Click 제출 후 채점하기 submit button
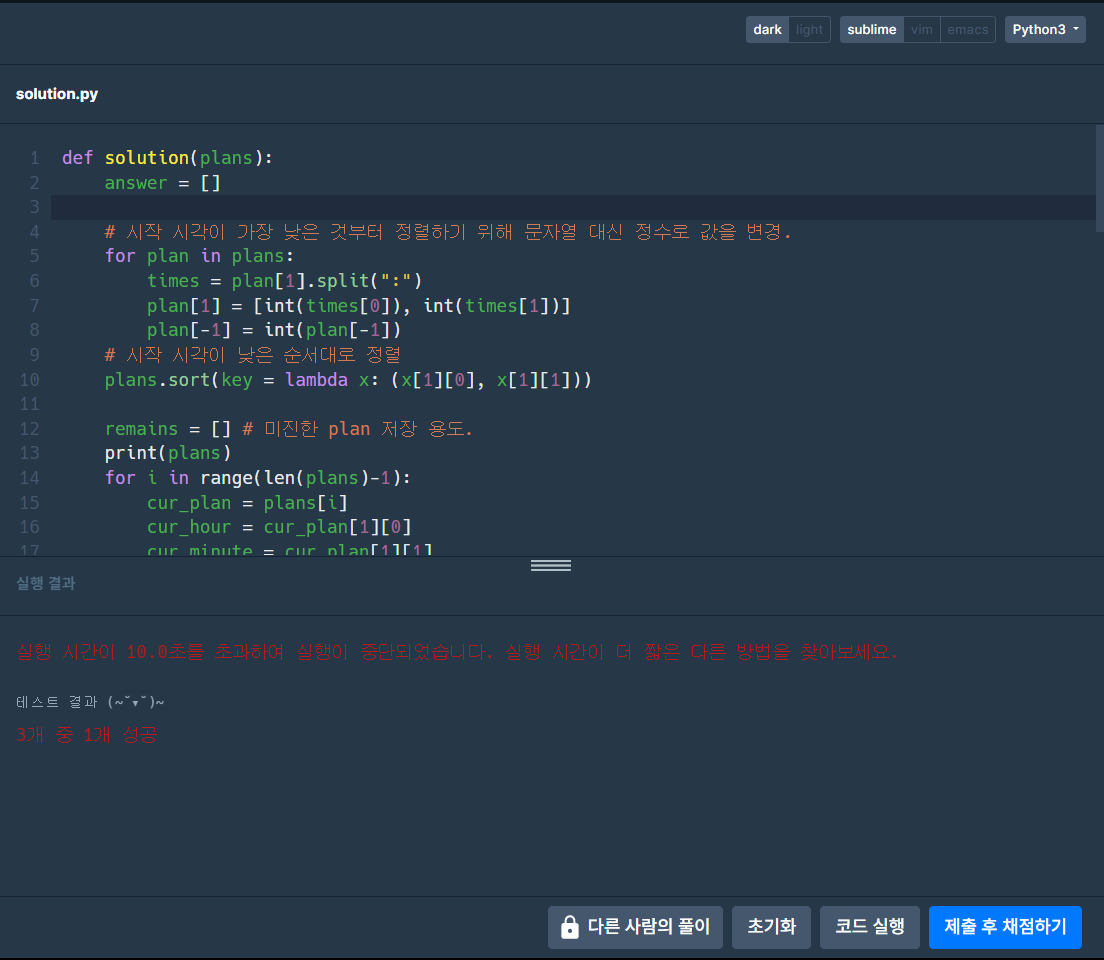1104x960 pixels. point(1005,927)
